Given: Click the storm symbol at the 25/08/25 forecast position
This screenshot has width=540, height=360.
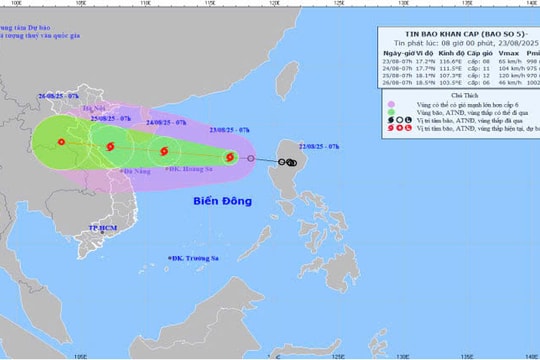Looking at the screenshot, I should coord(110,147).
